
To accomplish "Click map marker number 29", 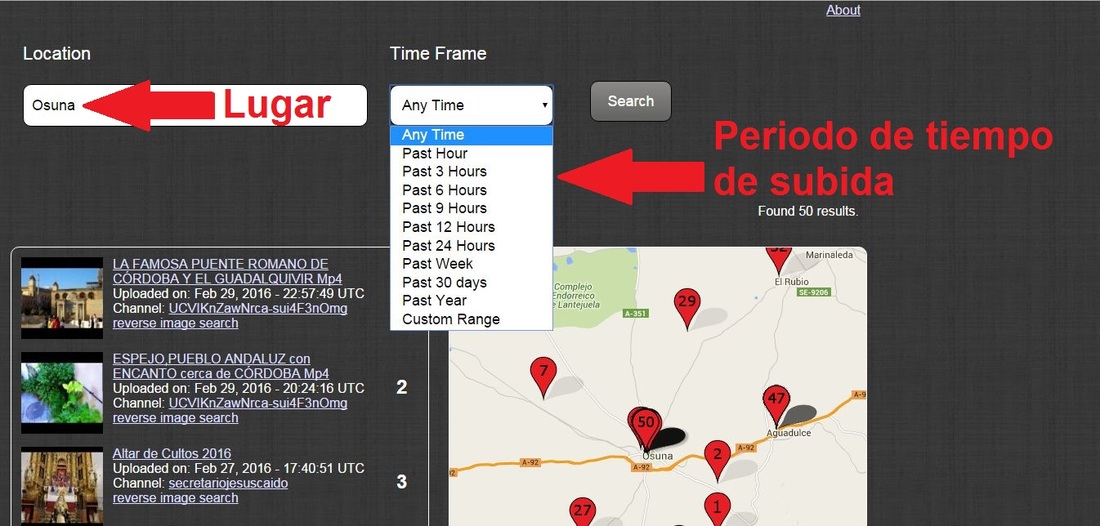I will (687, 307).
